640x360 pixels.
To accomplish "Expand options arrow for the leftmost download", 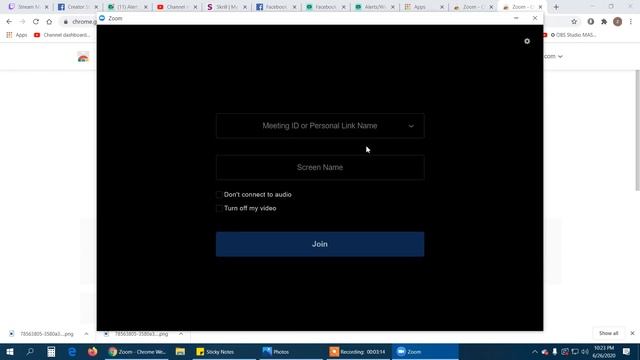I will point(86,334).
